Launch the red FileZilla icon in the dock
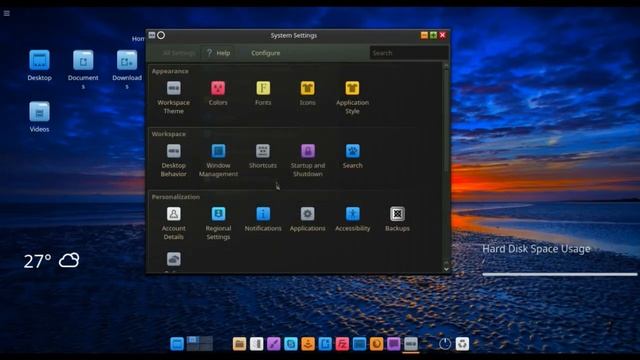 click(342, 344)
